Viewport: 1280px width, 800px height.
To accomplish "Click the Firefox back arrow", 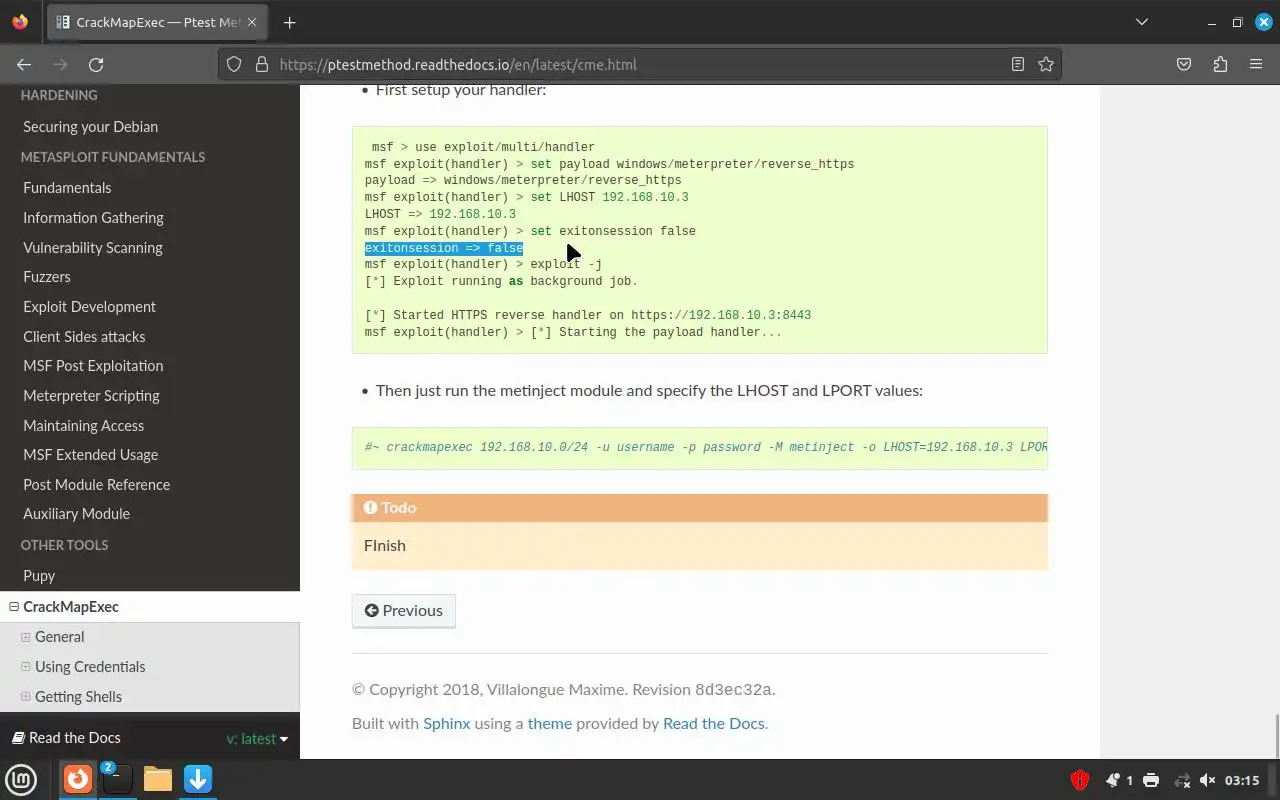I will click(24, 64).
